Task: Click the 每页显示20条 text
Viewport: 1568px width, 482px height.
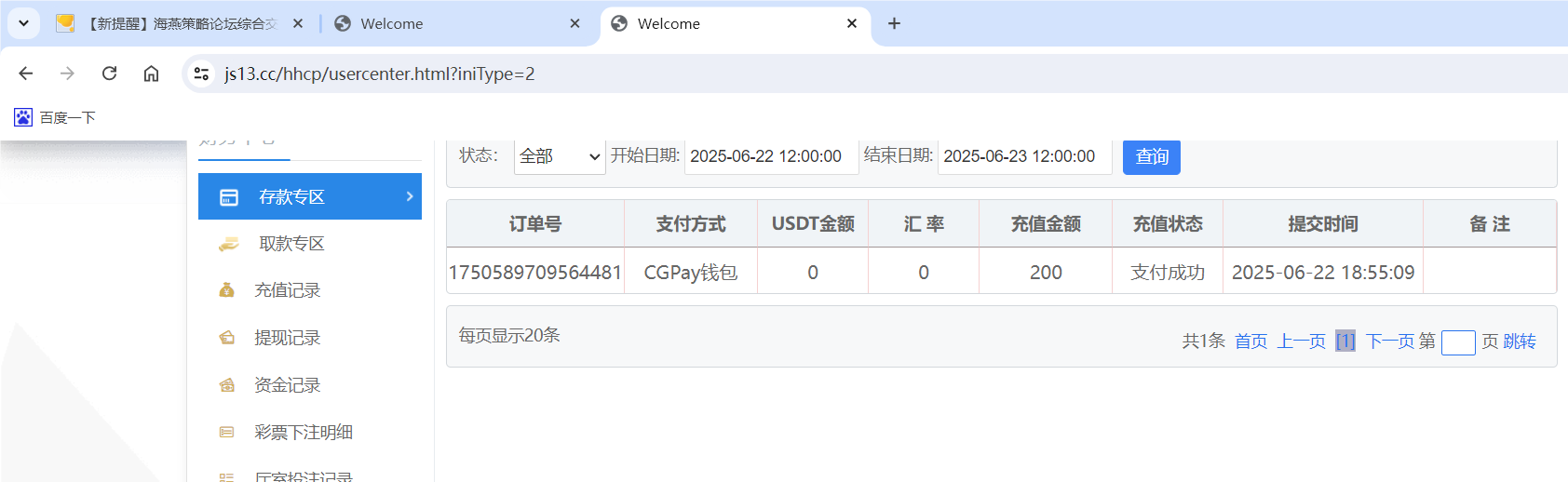Action: 509,335
